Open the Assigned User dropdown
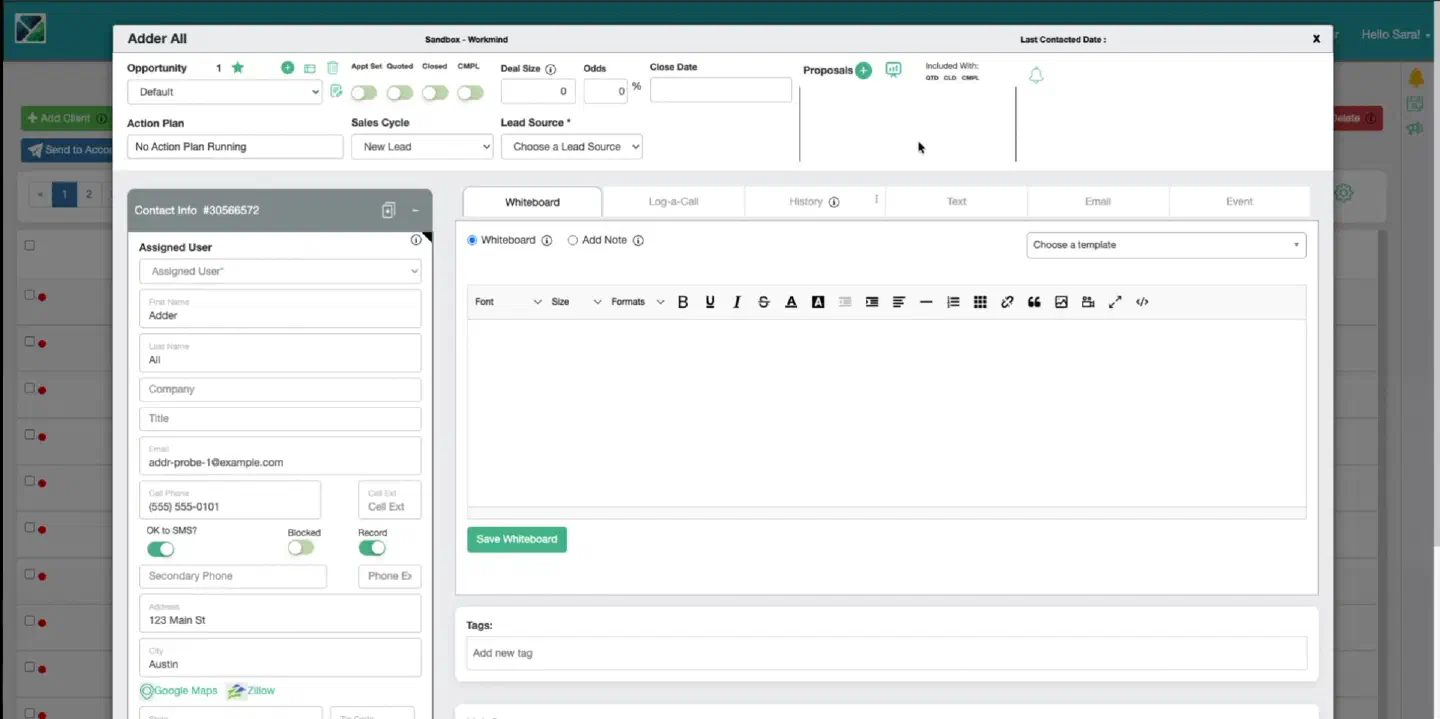The height and width of the screenshot is (719, 1440). [x=280, y=271]
